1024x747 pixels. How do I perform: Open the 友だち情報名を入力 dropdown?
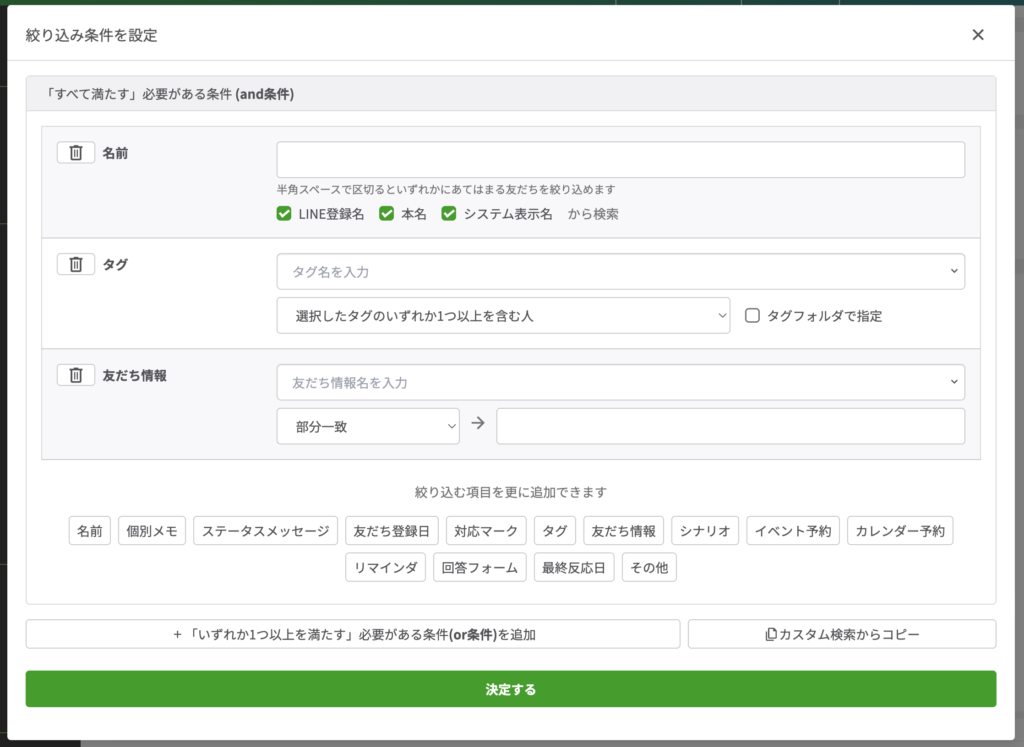(620, 382)
